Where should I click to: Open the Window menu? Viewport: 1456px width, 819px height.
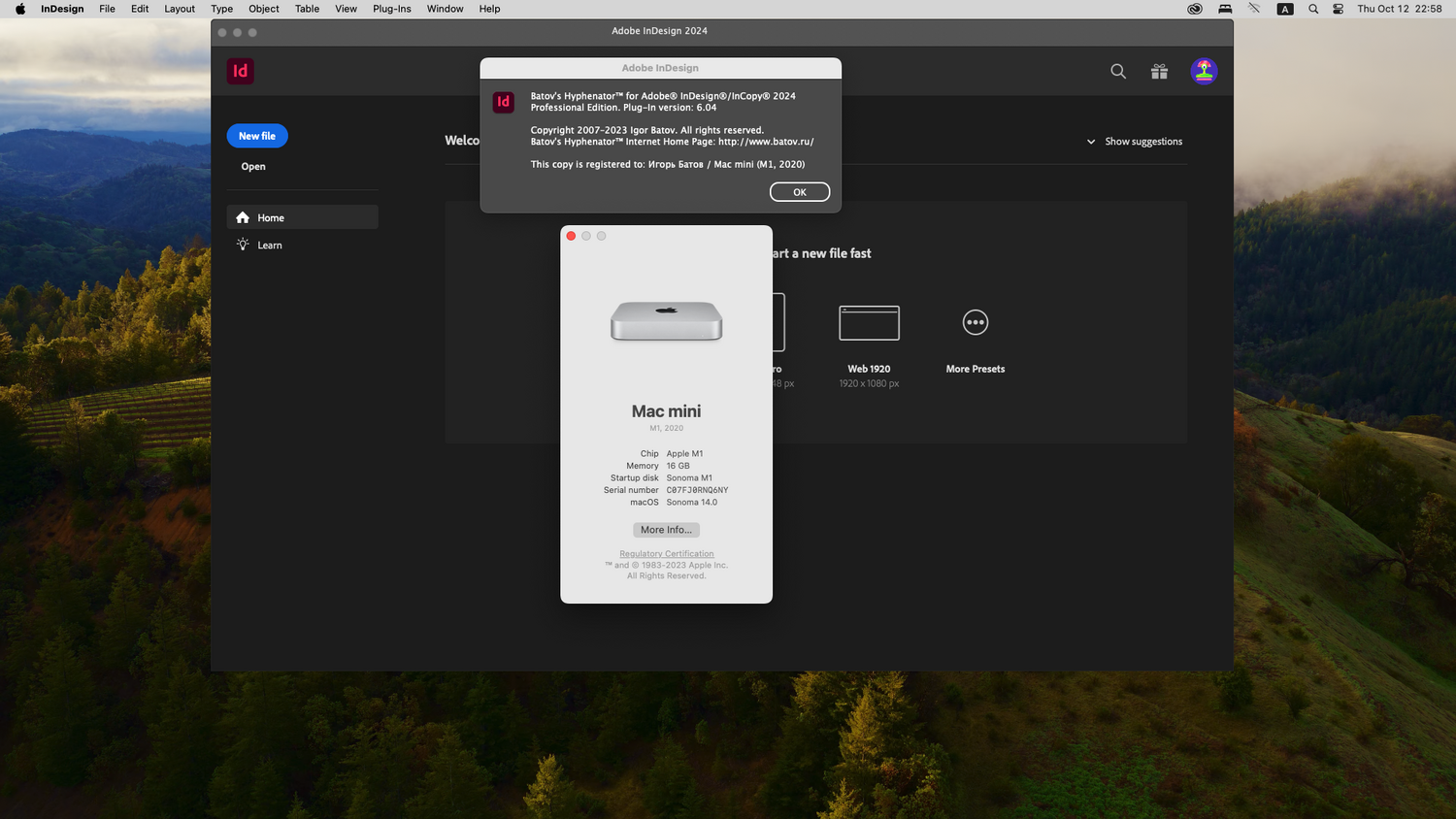coord(445,9)
